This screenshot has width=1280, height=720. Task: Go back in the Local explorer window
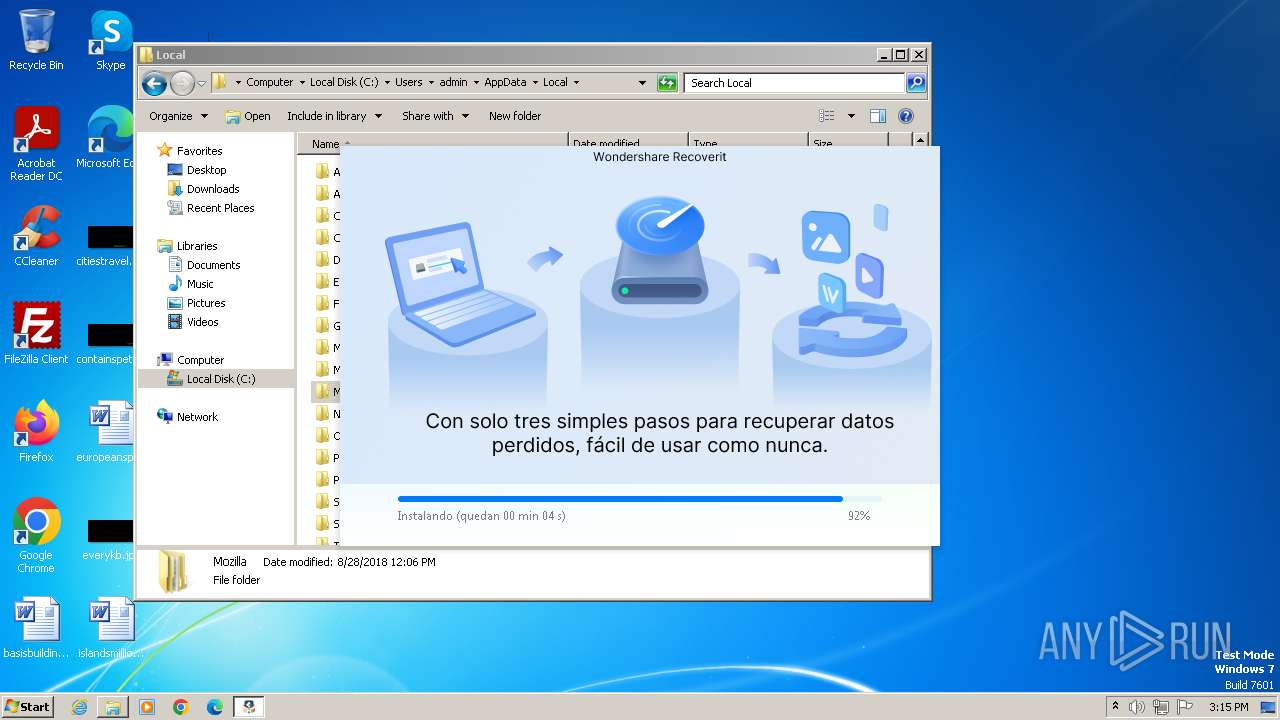154,83
